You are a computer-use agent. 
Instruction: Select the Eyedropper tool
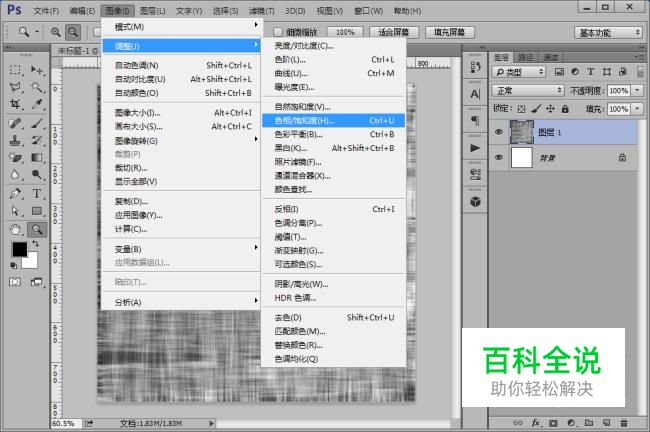tap(37, 104)
